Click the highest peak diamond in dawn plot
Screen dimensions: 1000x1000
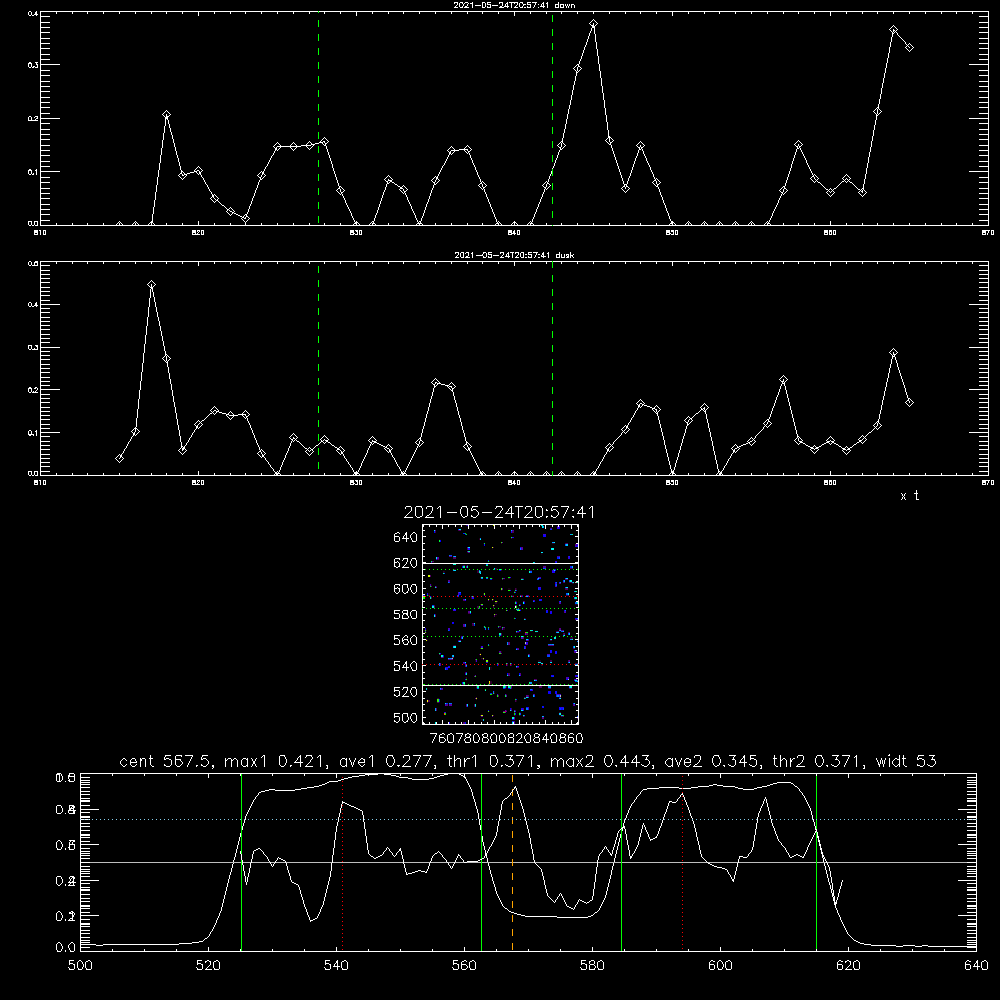(594, 24)
